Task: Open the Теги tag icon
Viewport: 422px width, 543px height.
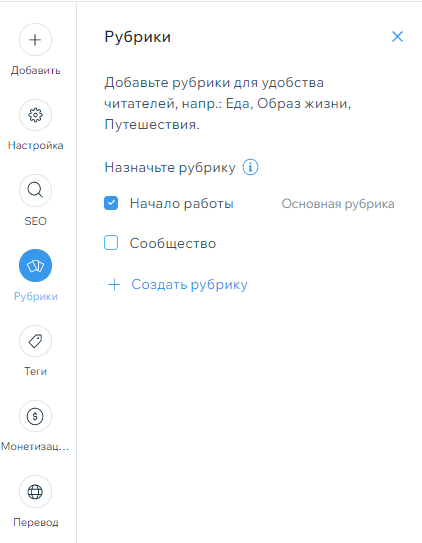Action: point(35,341)
